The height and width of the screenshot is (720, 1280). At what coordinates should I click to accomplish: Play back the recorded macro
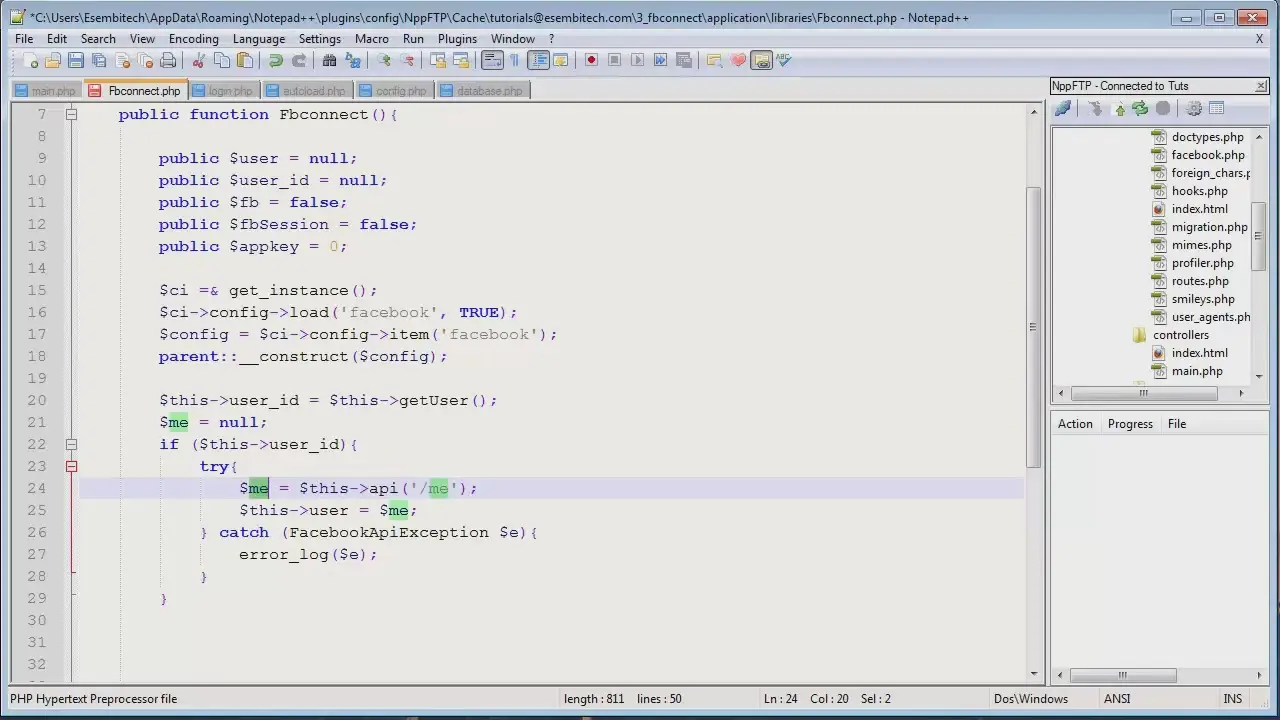tap(637, 61)
